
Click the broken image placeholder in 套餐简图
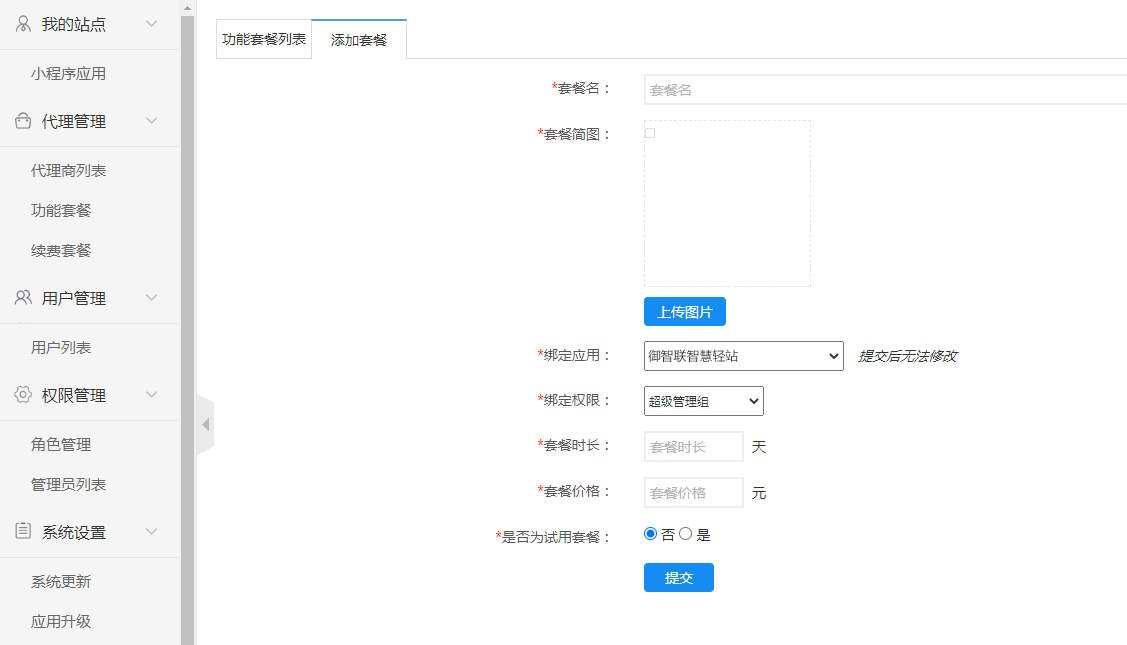(650, 133)
